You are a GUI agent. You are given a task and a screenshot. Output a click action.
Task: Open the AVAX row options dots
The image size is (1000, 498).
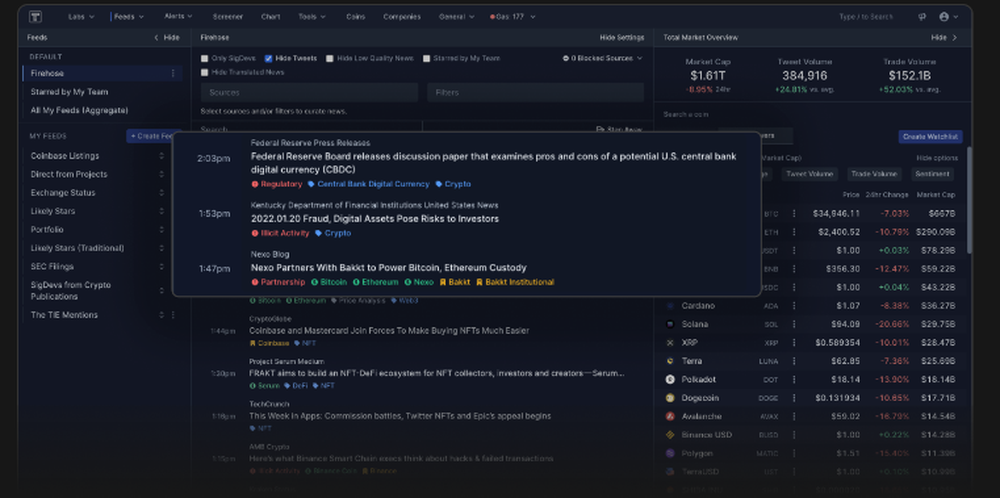[794, 416]
